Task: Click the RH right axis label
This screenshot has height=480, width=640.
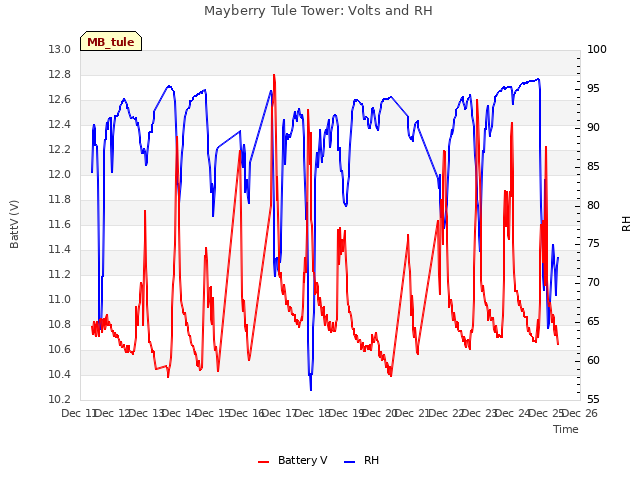Action: [x=626, y=224]
